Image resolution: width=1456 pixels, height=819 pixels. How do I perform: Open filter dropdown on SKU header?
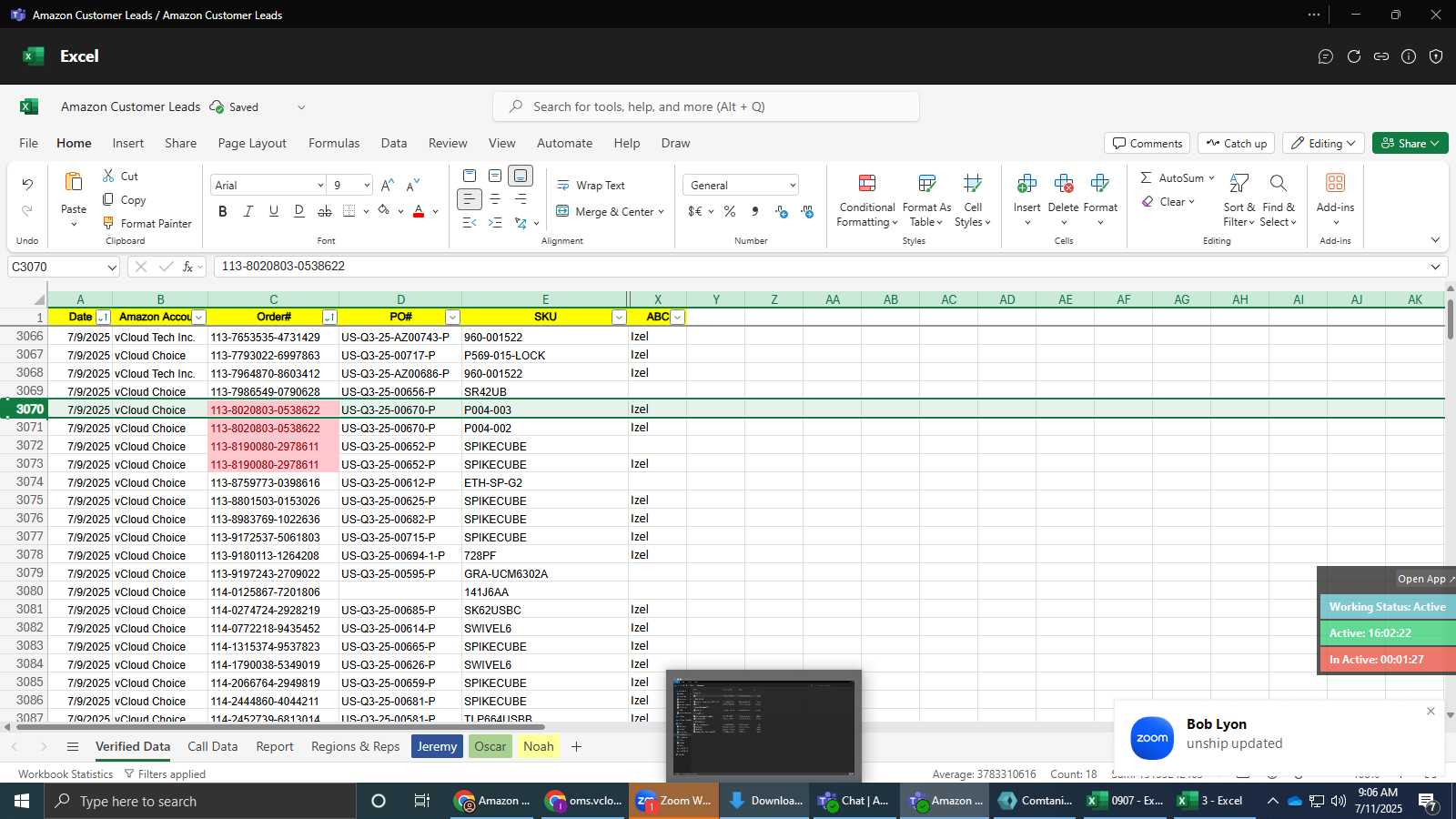[x=619, y=318]
